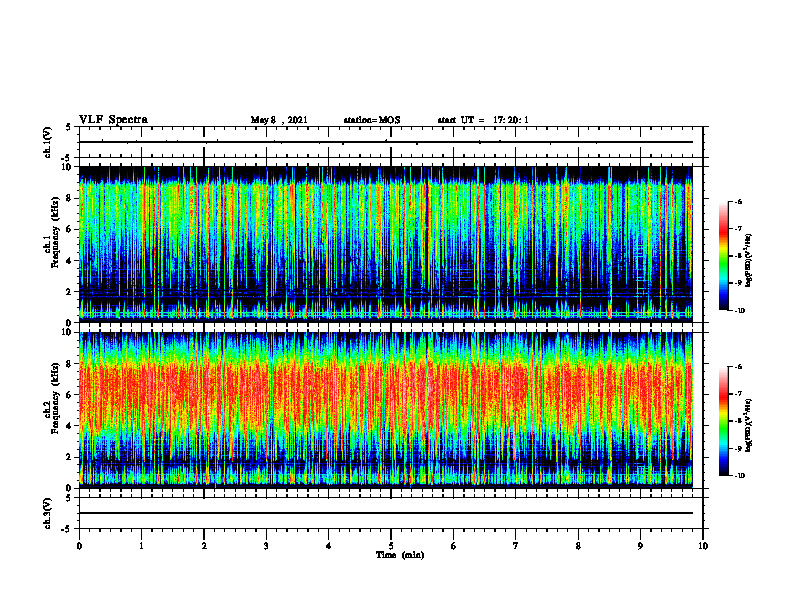Click the ch.2 spectrogram color scale bar
Screen dimensions: 792x612
(x=723, y=421)
